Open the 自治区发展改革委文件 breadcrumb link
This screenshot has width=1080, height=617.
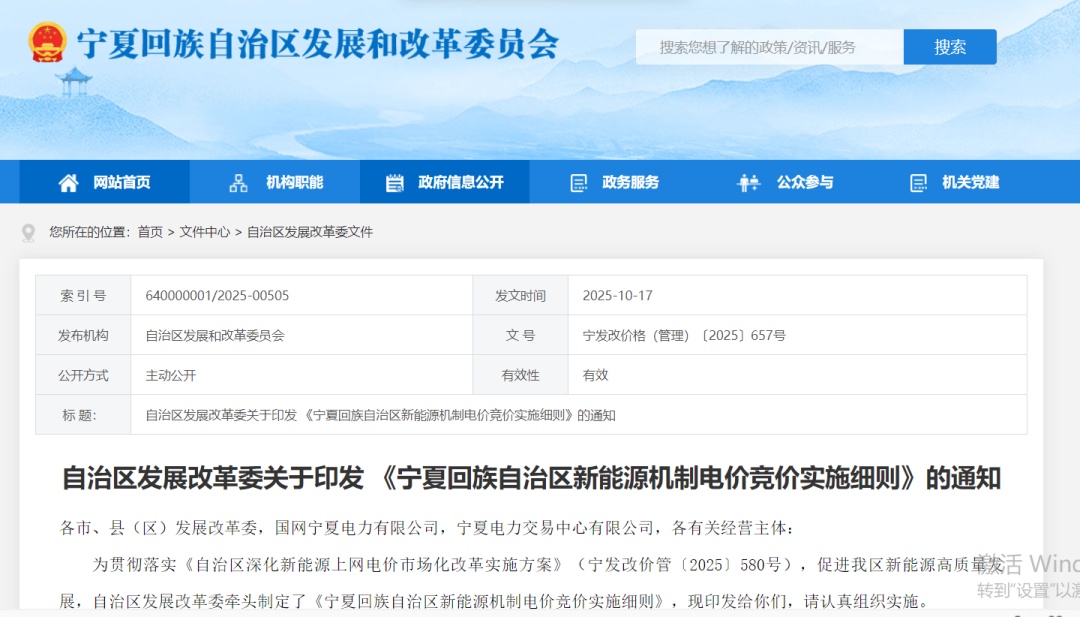pyautogui.click(x=310, y=232)
